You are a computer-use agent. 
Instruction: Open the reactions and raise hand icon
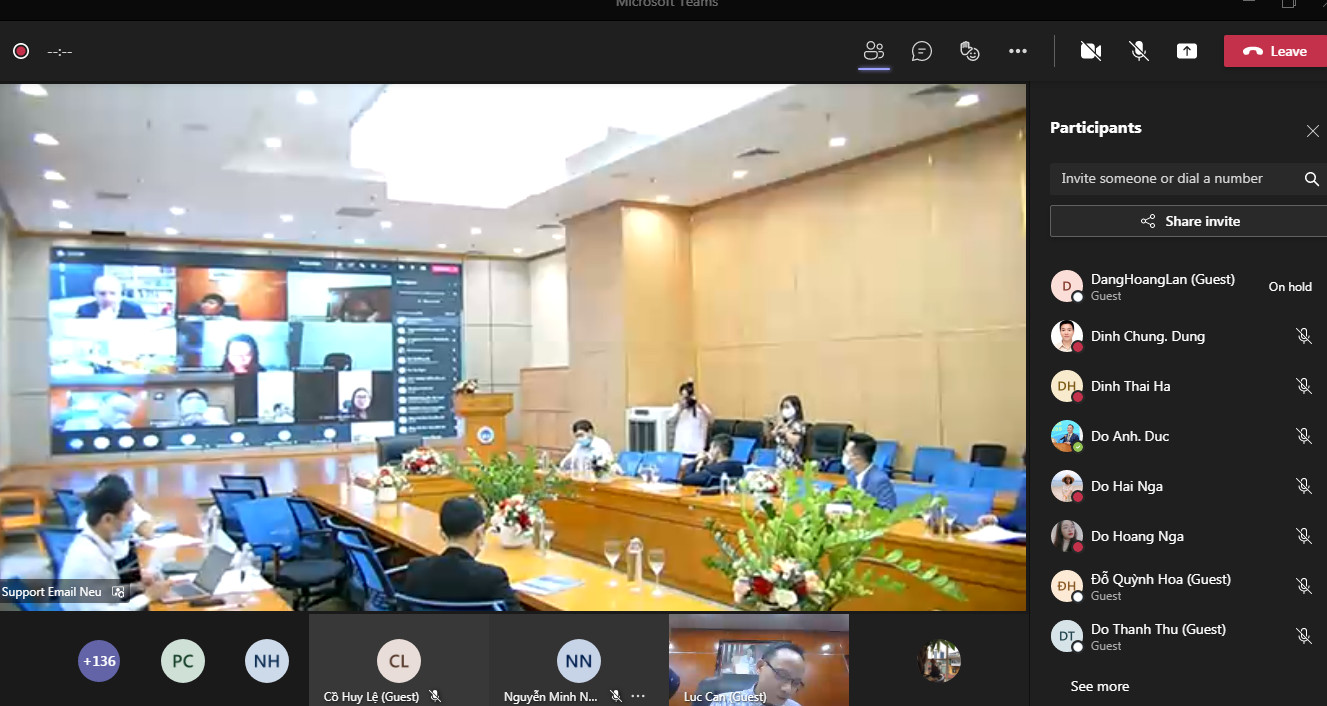tap(969, 51)
